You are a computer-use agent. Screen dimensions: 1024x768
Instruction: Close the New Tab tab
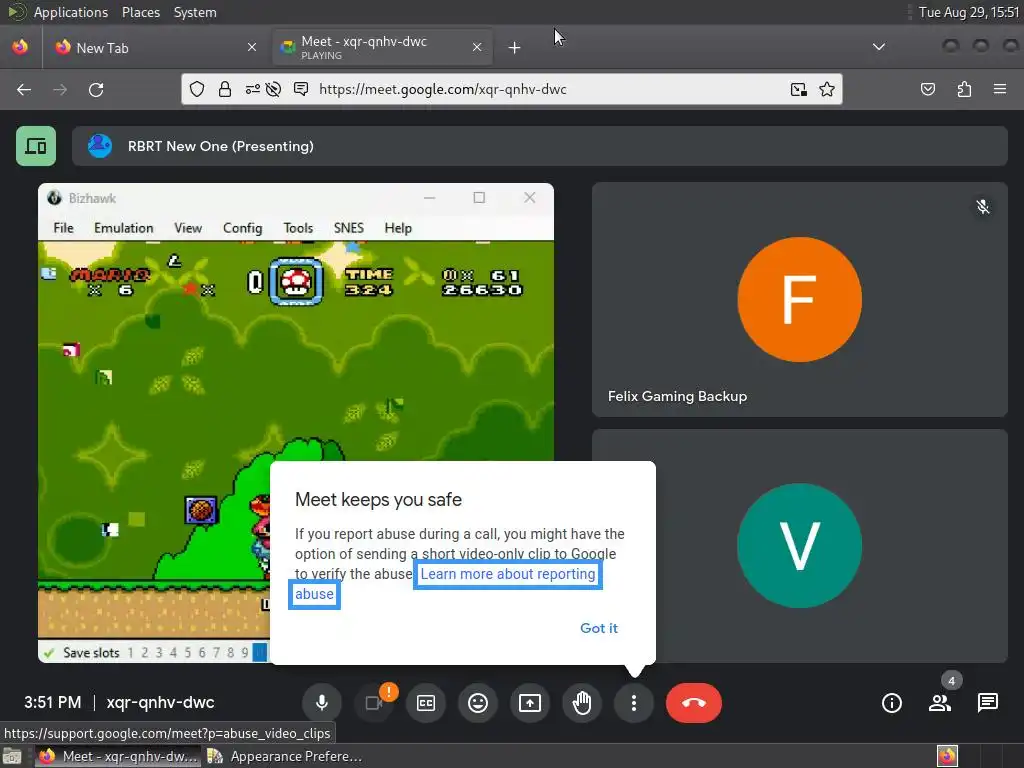pos(251,47)
